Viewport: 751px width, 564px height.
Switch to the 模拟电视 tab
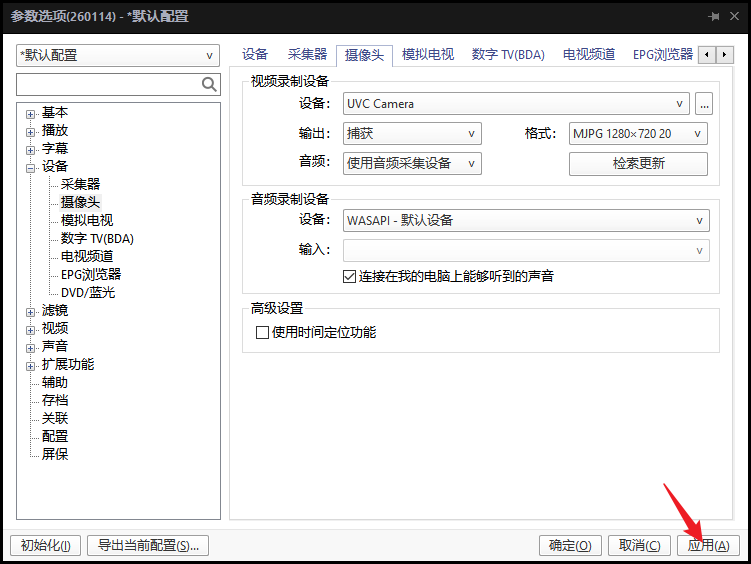click(x=427, y=55)
